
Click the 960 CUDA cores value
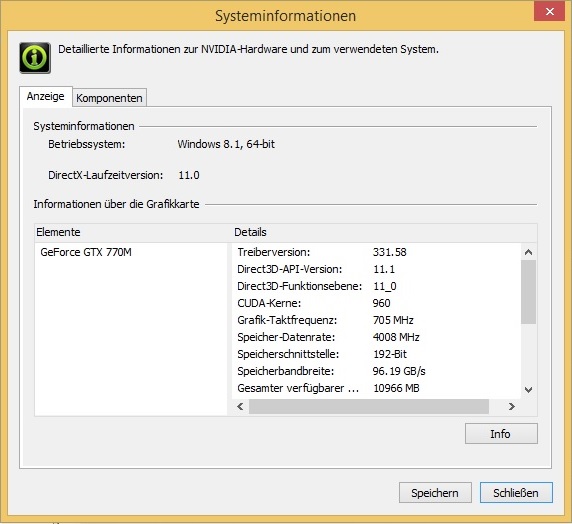point(382,303)
